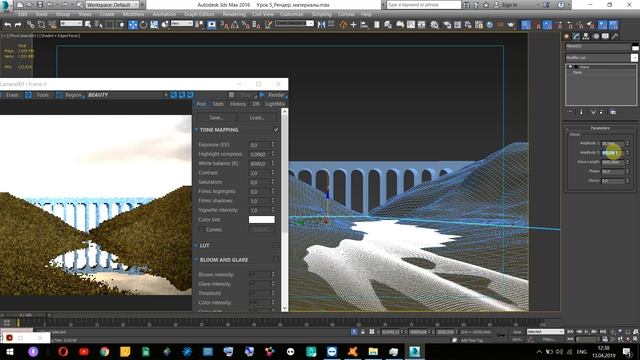This screenshot has width=640, height=360.
Task: Enable the LUT checkbox
Action: click(276, 245)
